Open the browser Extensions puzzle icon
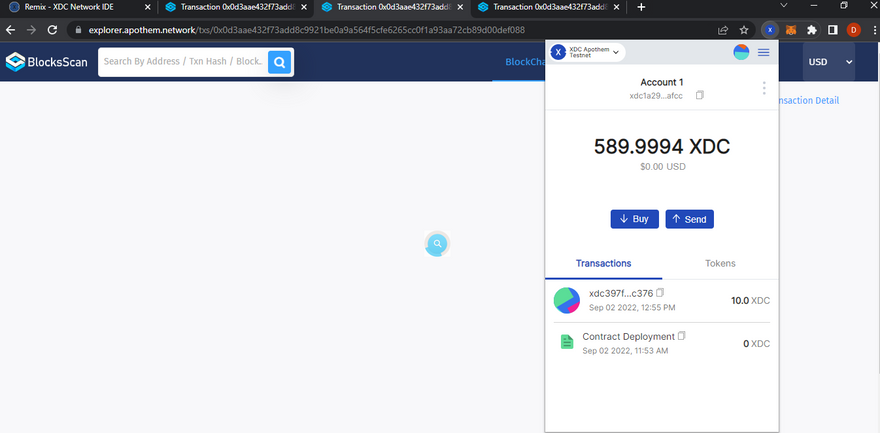Viewport: 880px width, 433px height. coord(812,30)
